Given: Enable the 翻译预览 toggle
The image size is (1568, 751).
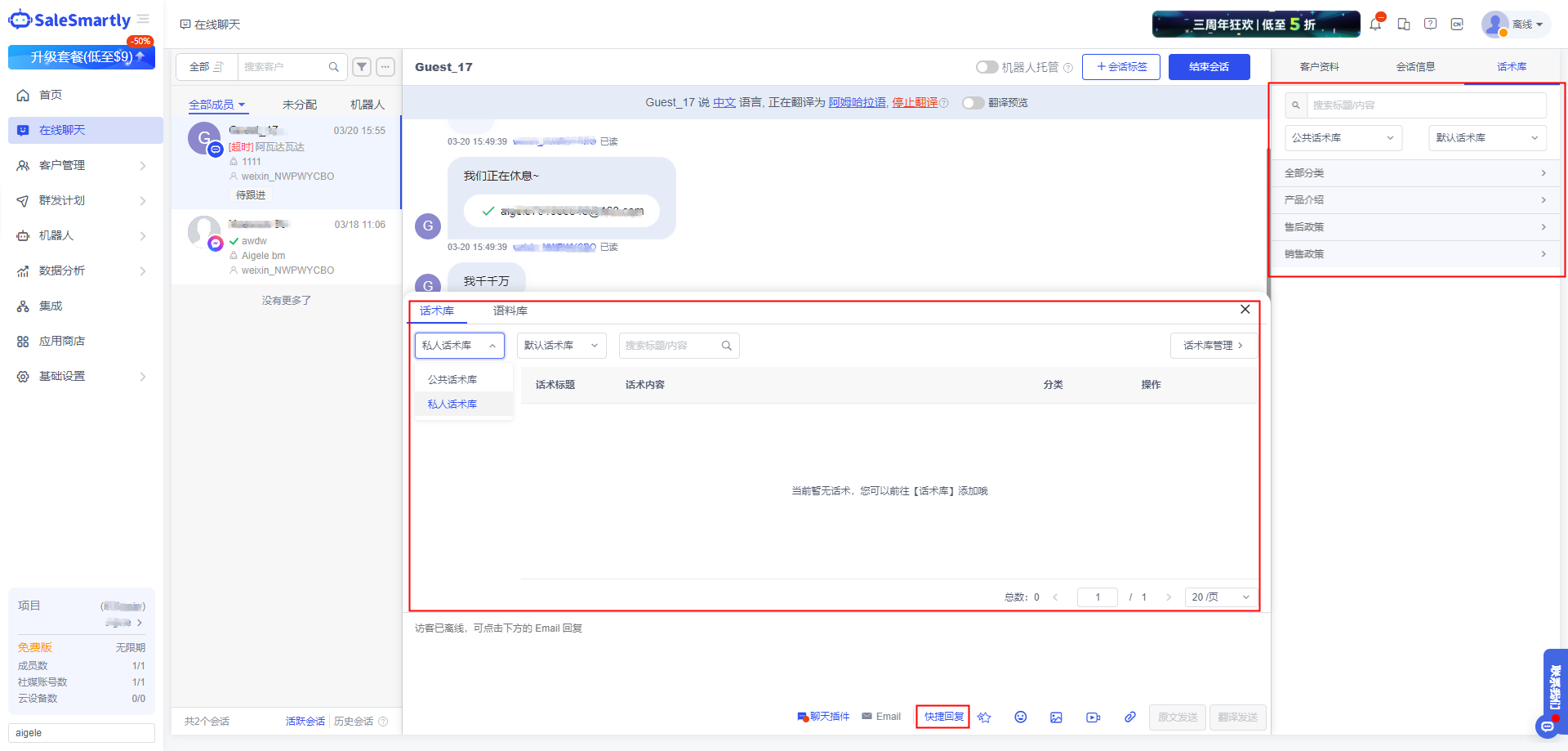Looking at the screenshot, I should click(x=973, y=103).
